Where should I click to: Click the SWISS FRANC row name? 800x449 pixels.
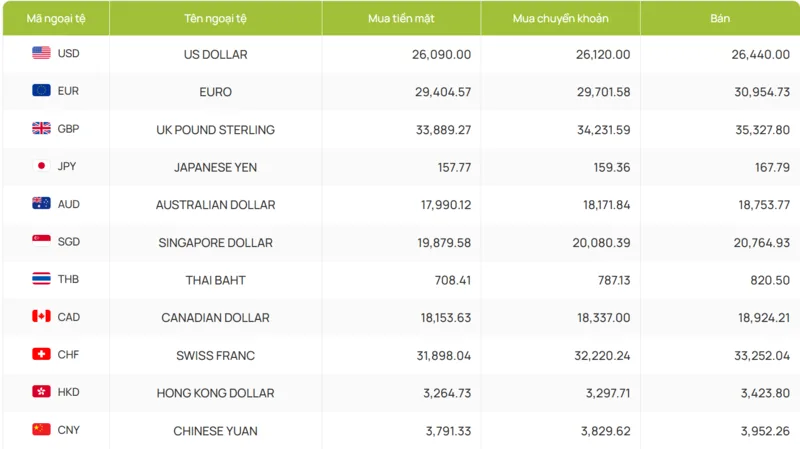215,355
